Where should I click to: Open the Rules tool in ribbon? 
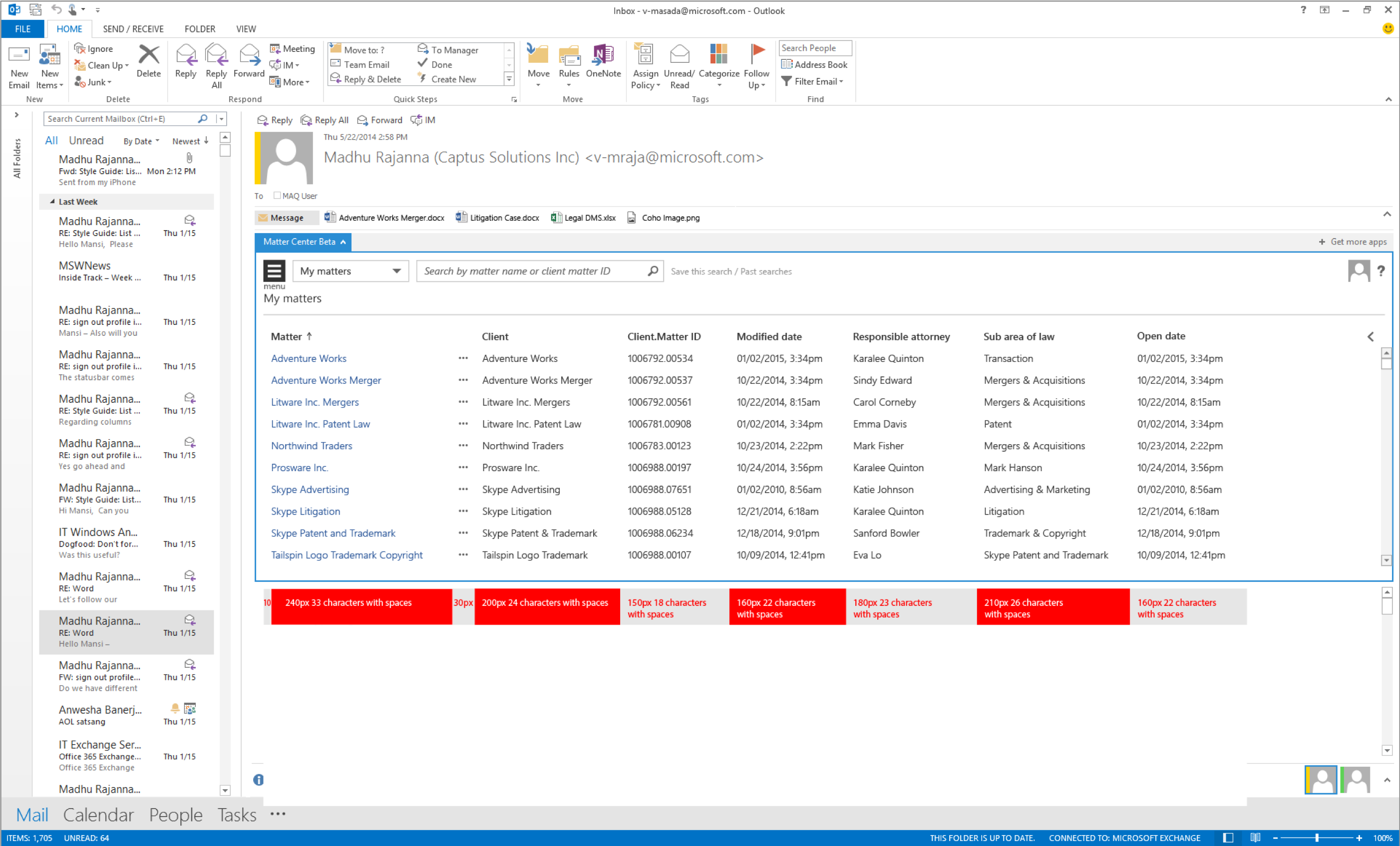click(x=569, y=66)
